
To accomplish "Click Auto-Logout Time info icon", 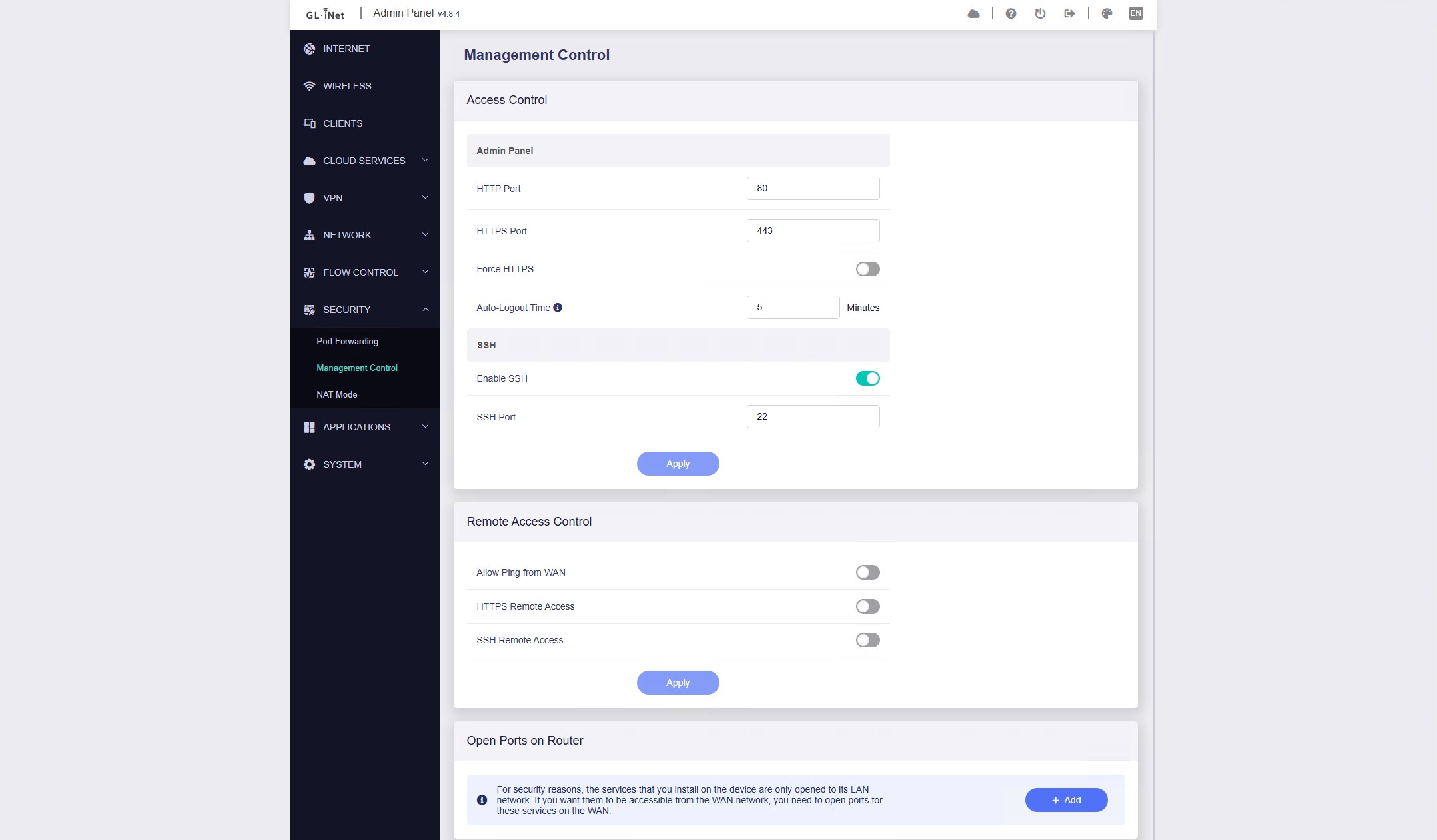I will (558, 308).
